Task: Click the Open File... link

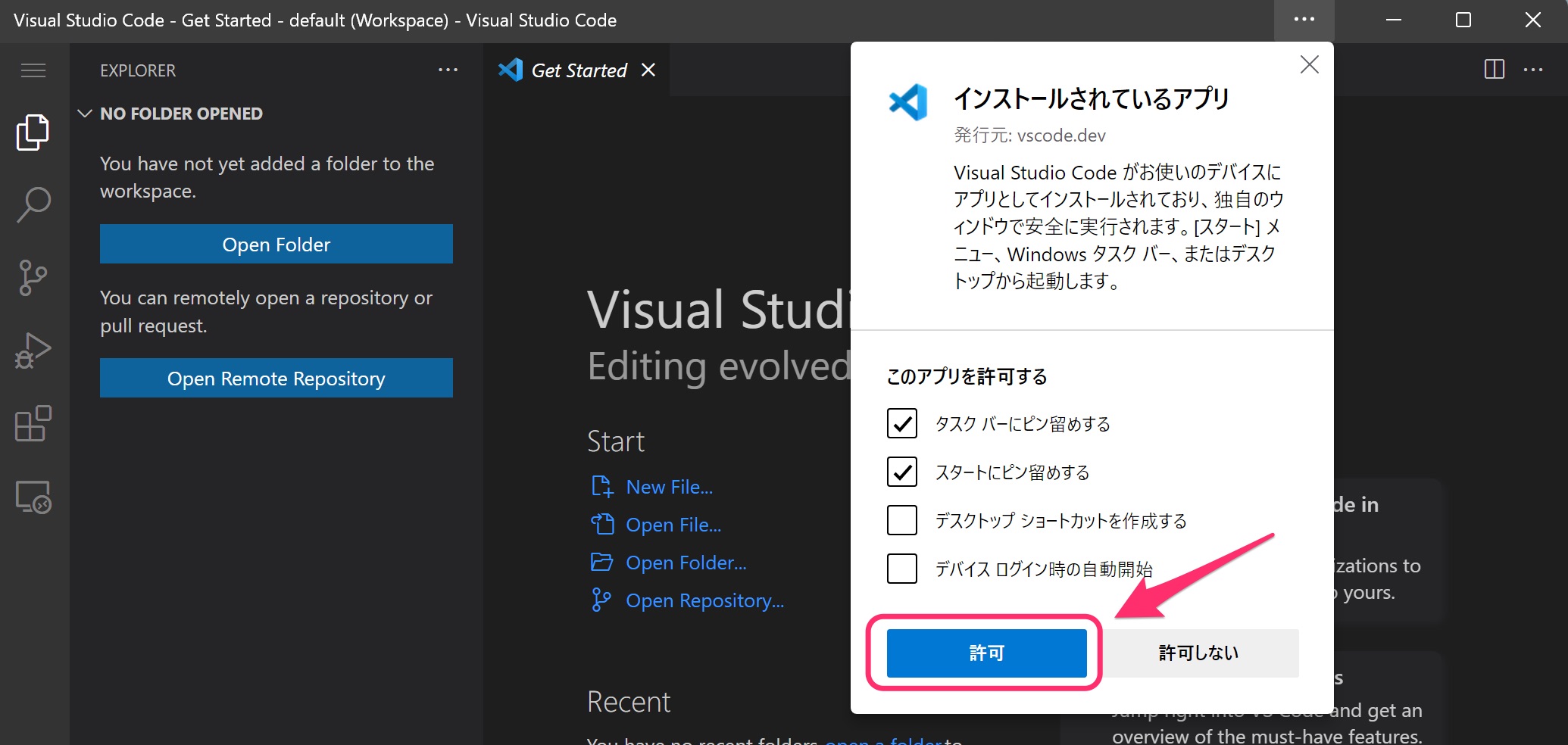Action: 673,525
